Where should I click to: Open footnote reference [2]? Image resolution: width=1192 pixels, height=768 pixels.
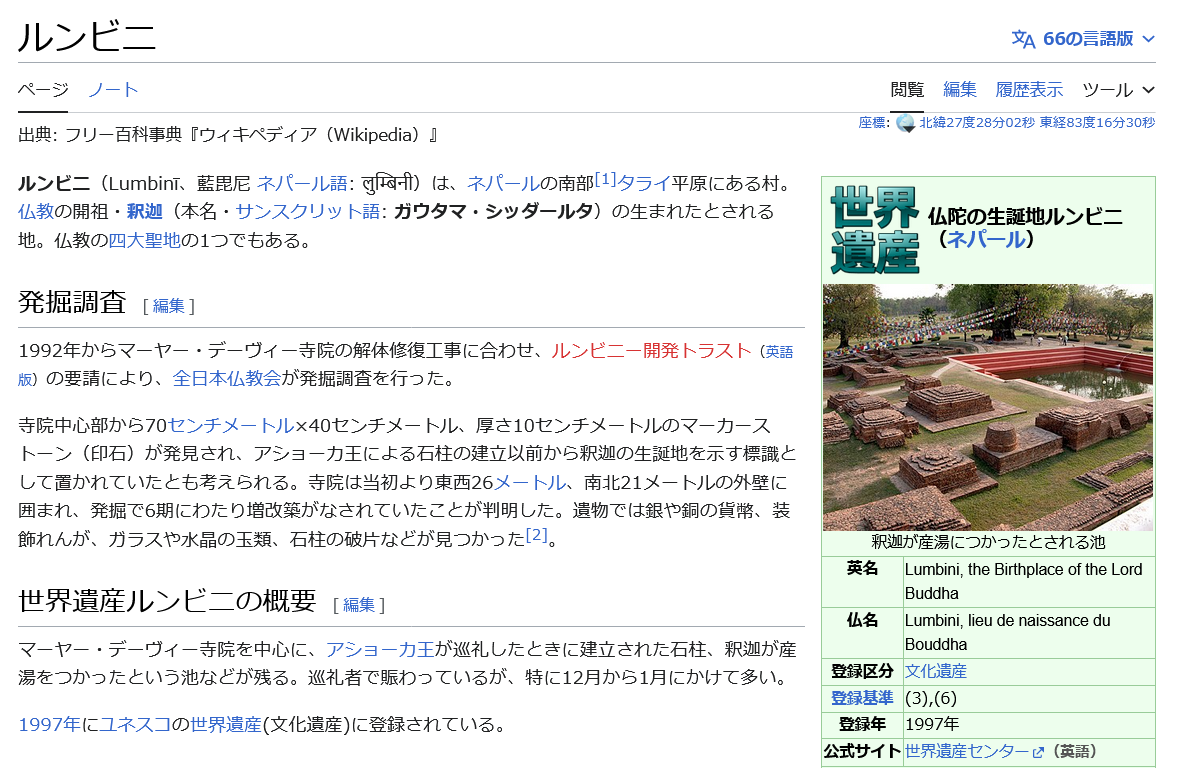[x=537, y=535]
